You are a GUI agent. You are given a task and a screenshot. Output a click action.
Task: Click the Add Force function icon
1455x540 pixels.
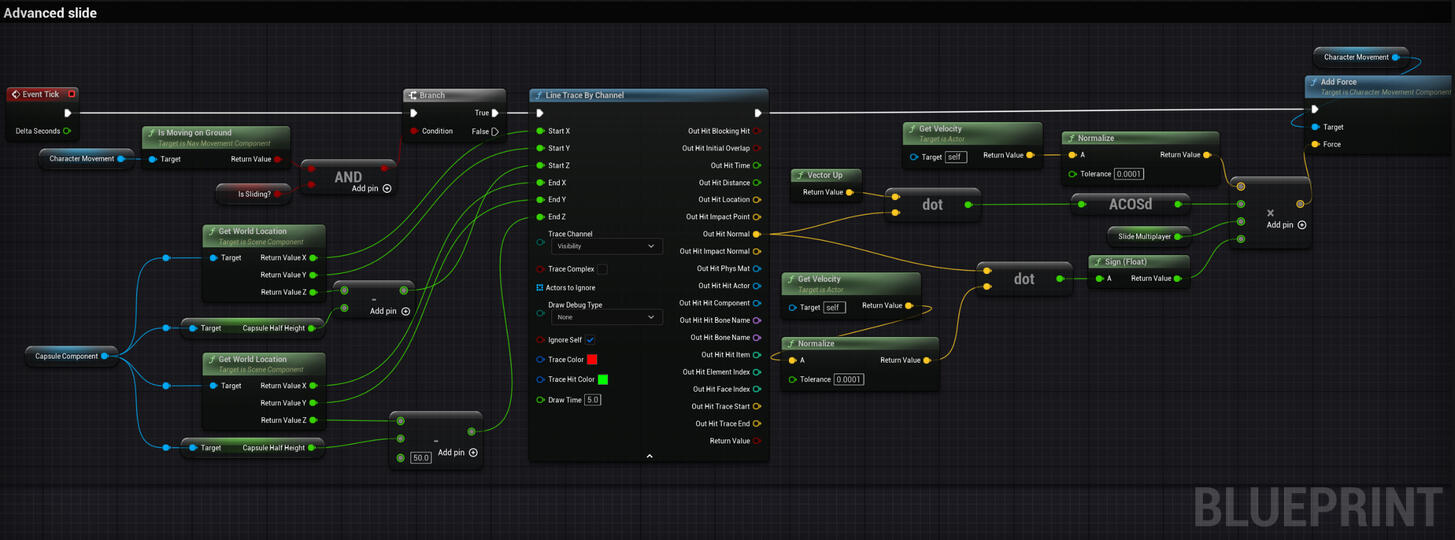point(1313,82)
